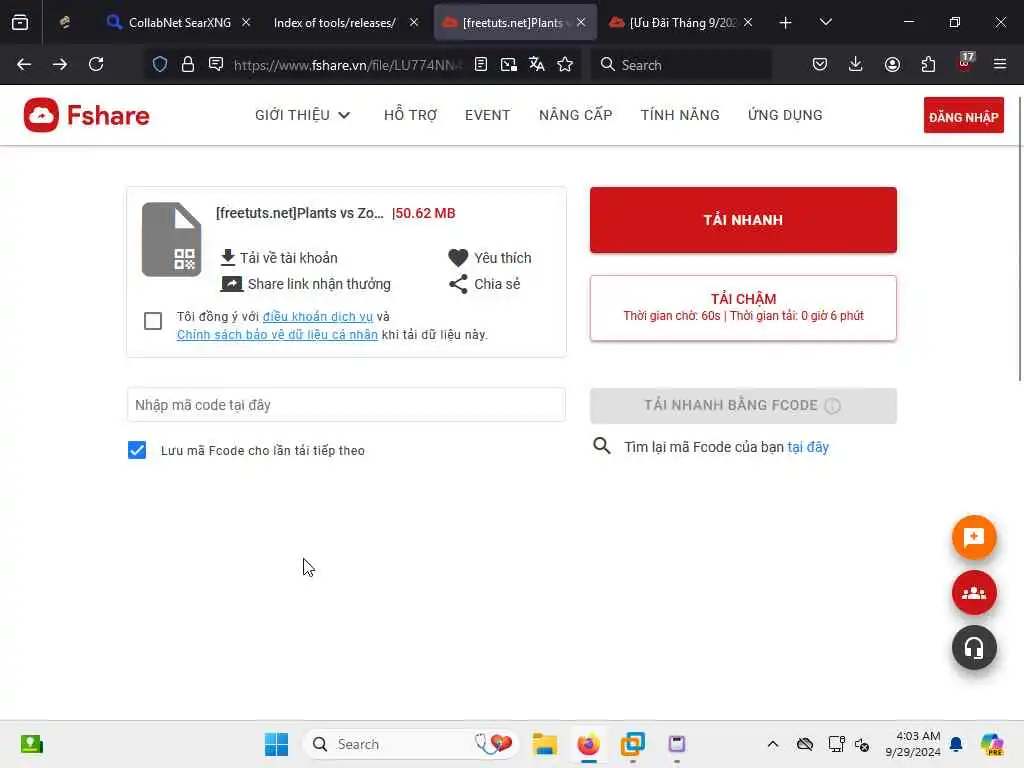Click Firefox icon in taskbar
The height and width of the screenshot is (768, 1024).
click(x=588, y=744)
